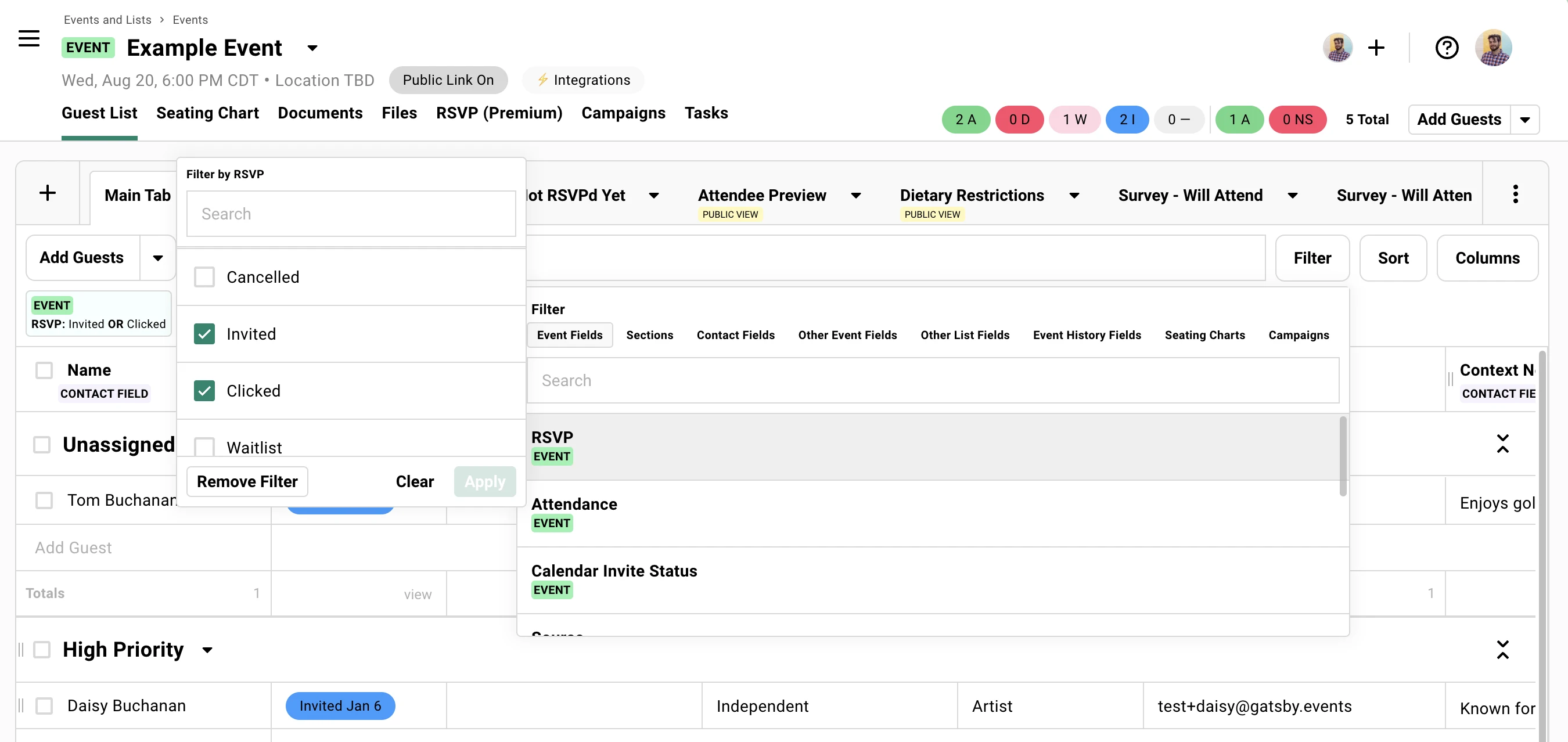This screenshot has width=1568, height=742.
Task: Add a new tab with plus icon
Action: pyautogui.click(x=48, y=193)
